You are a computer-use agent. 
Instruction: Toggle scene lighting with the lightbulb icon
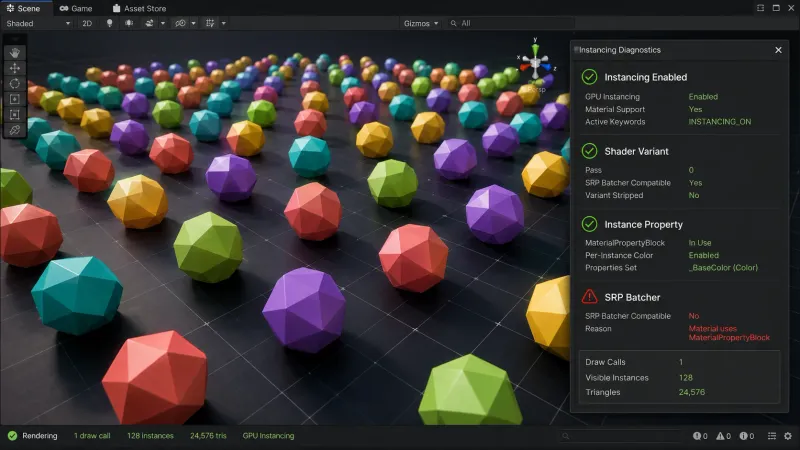[x=109, y=23]
